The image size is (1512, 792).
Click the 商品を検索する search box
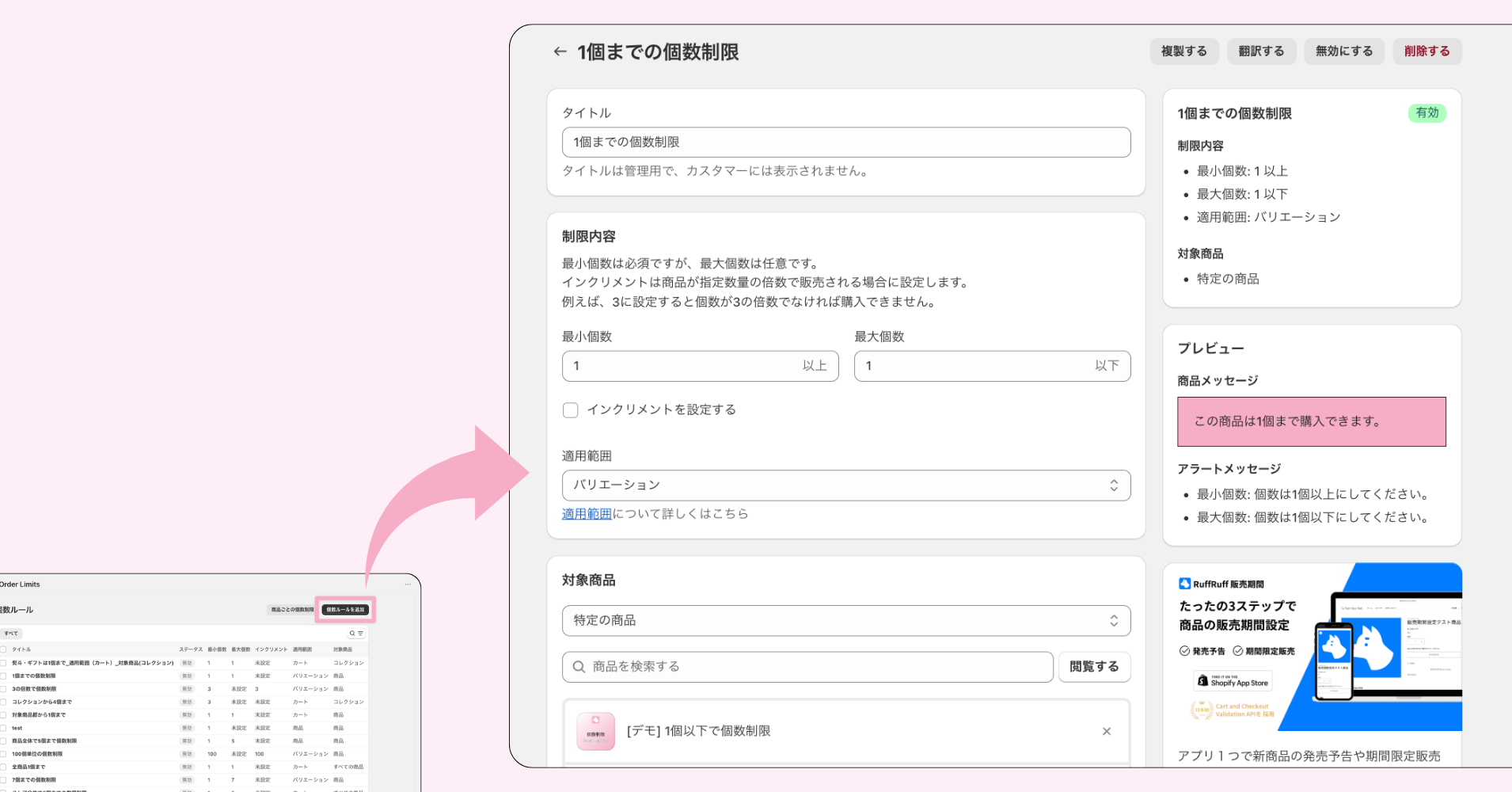[x=807, y=667]
